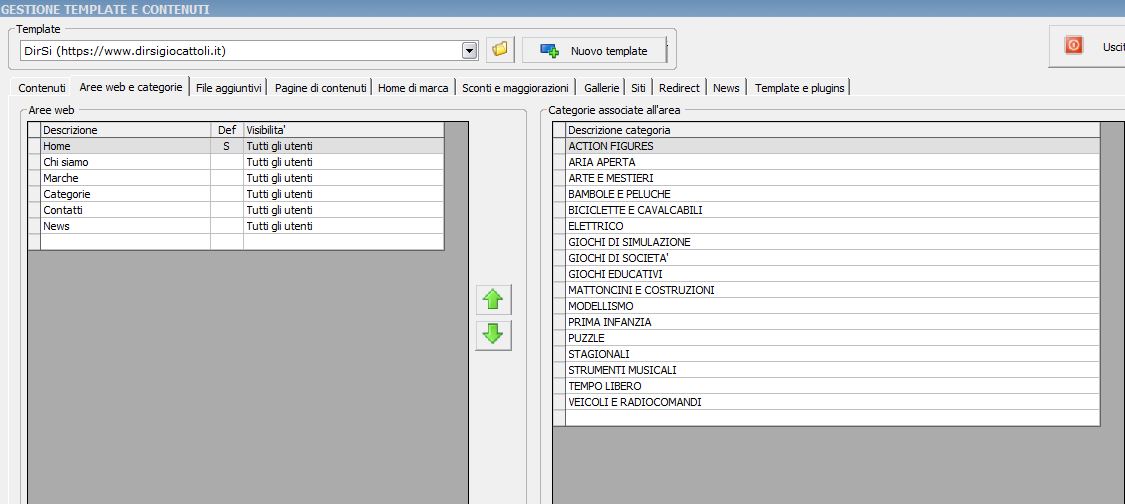Screen dimensions: 1125x504
Task: Select the BAMBOLE E PELUCHE category
Action: pyautogui.click(x=827, y=194)
